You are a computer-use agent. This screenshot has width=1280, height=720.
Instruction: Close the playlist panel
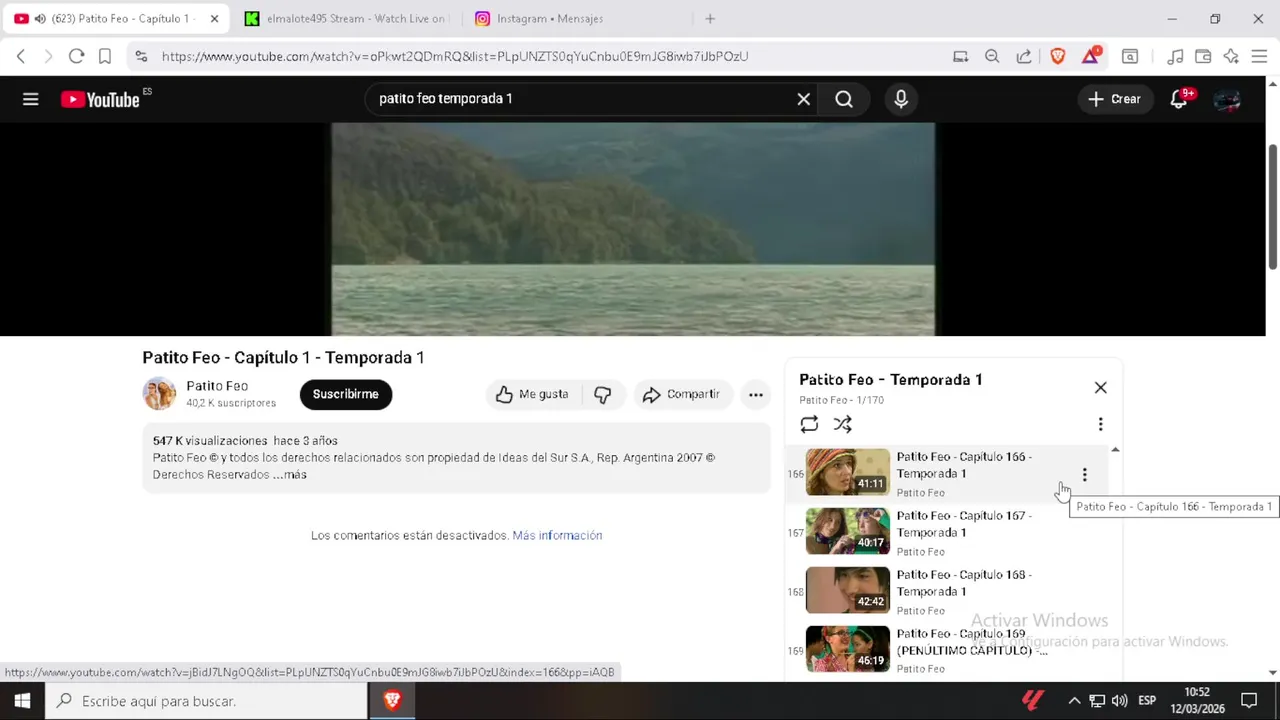point(1100,387)
